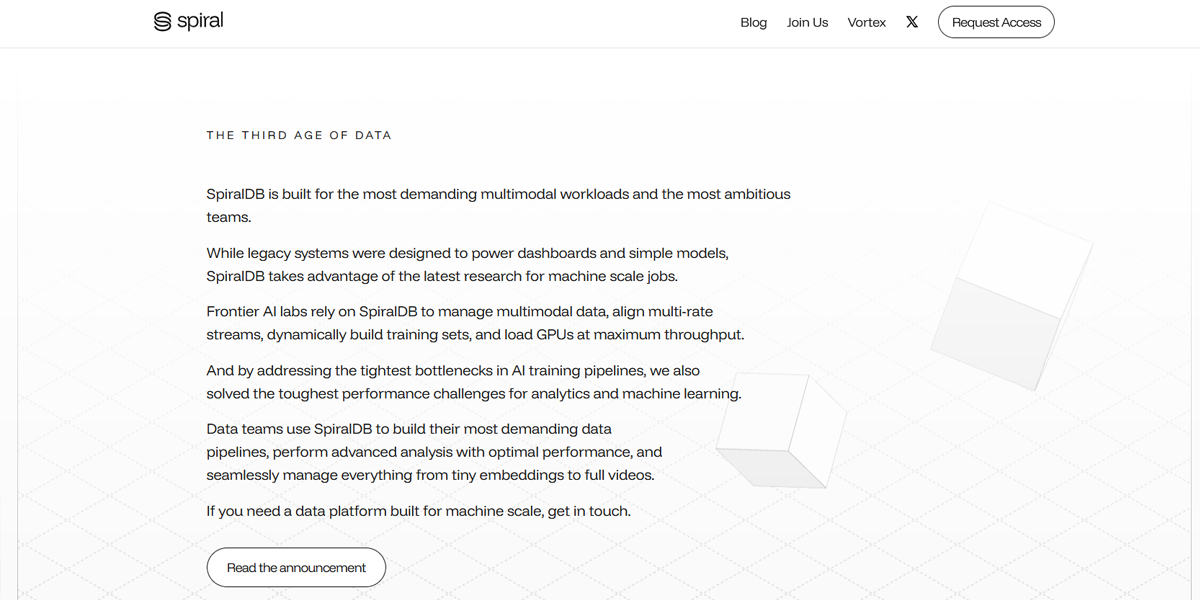This screenshot has height=600, width=1200.
Task: Click the Spiral swirl logo icon
Action: pyautogui.click(x=162, y=22)
